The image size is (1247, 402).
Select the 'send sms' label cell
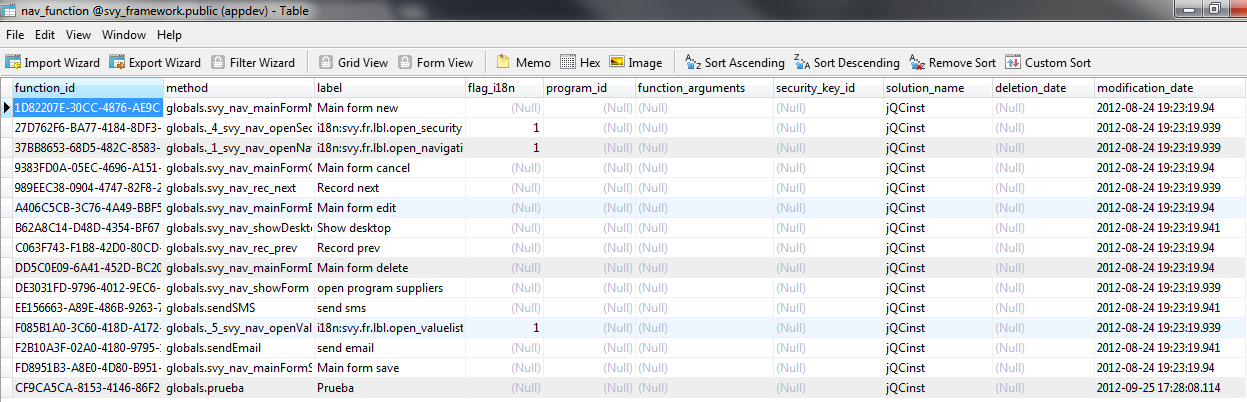389,308
